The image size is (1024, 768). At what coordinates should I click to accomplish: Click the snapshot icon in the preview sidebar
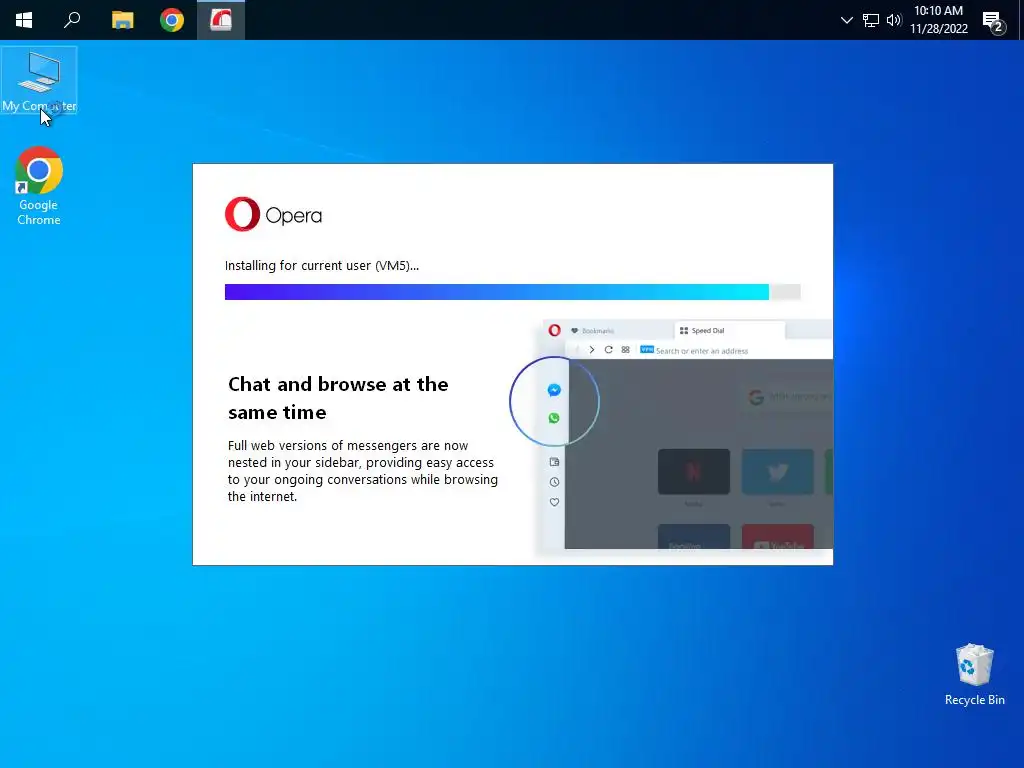[554, 462]
